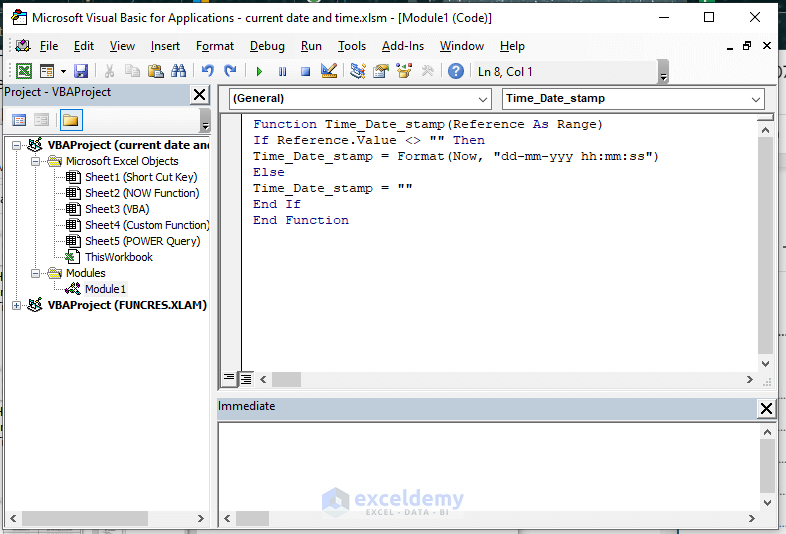This screenshot has width=786, height=534.
Task: Open the Run menu
Action: click(311, 46)
